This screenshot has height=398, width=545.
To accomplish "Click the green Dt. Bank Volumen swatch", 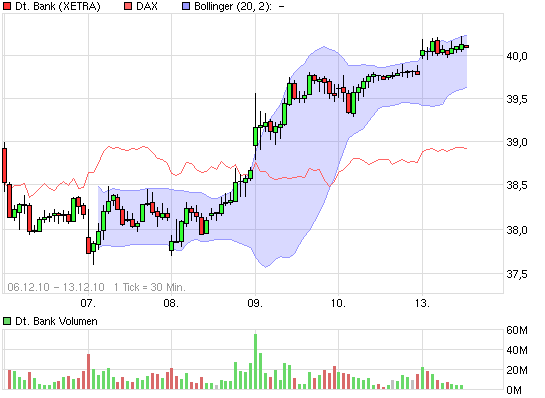I will 7,321.
